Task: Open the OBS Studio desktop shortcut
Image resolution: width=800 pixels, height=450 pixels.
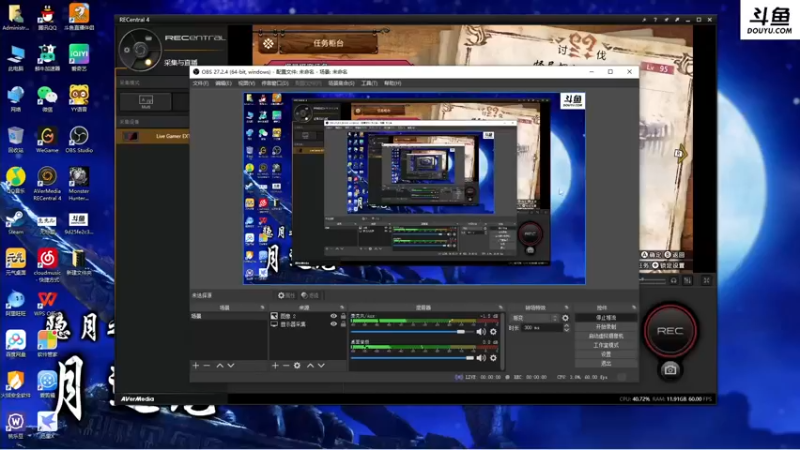Action: pos(79,139)
